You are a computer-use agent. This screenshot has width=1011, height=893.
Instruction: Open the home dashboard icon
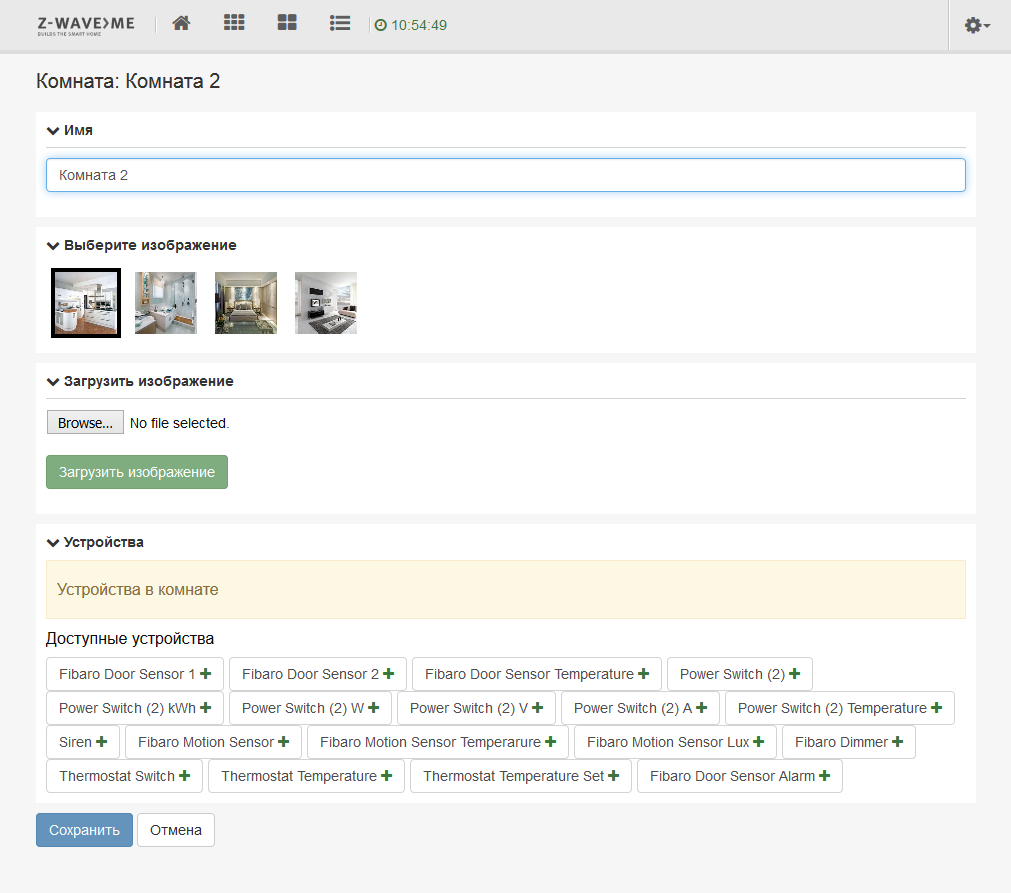(x=181, y=24)
